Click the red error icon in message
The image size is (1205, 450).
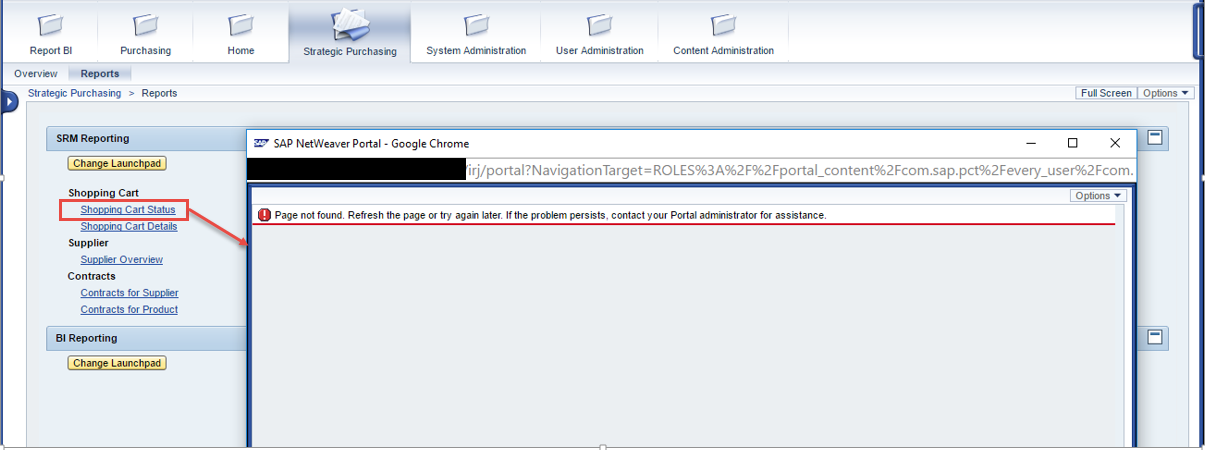point(264,215)
